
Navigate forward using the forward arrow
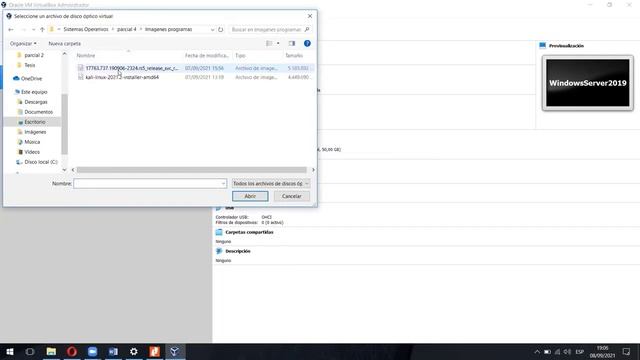[23, 29]
